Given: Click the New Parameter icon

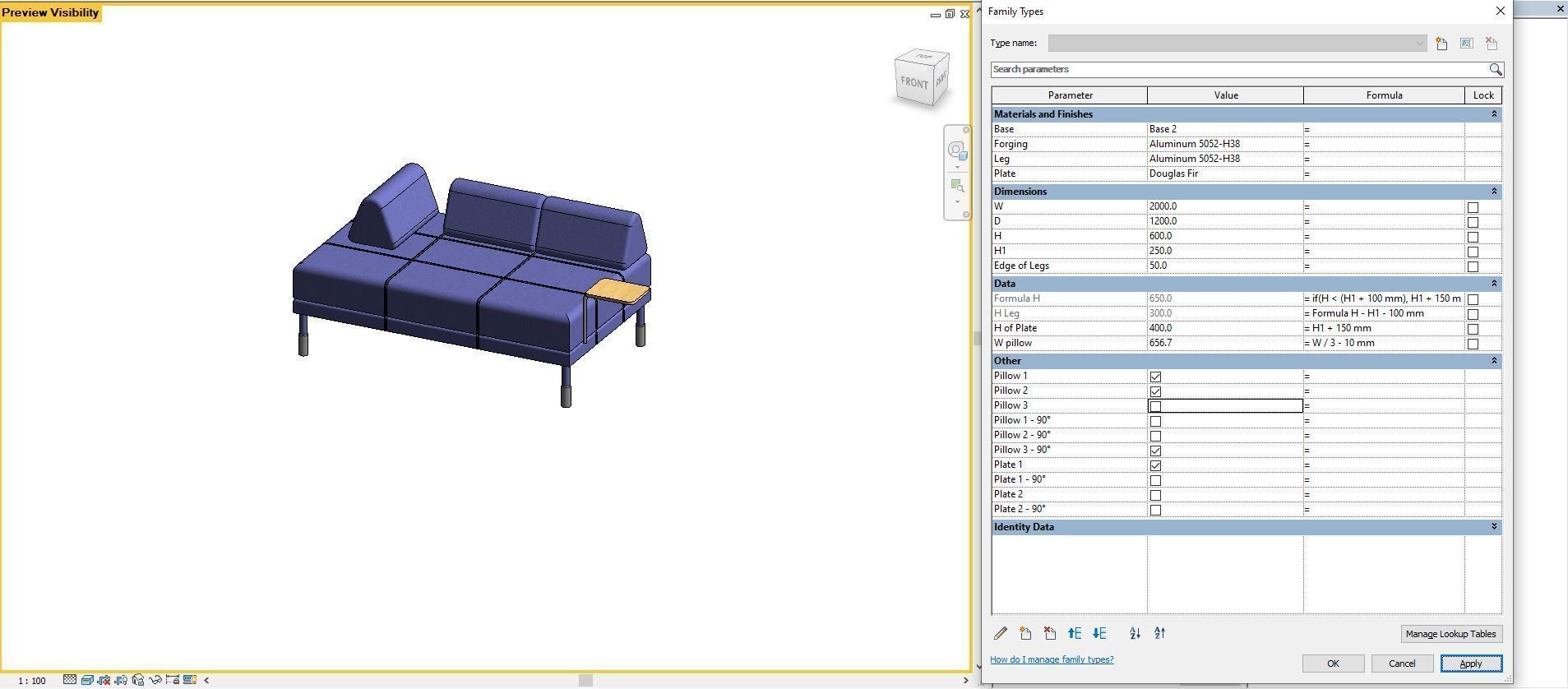Looking at the screenshot, I should pyautogui.click(x=1025, y=633).
